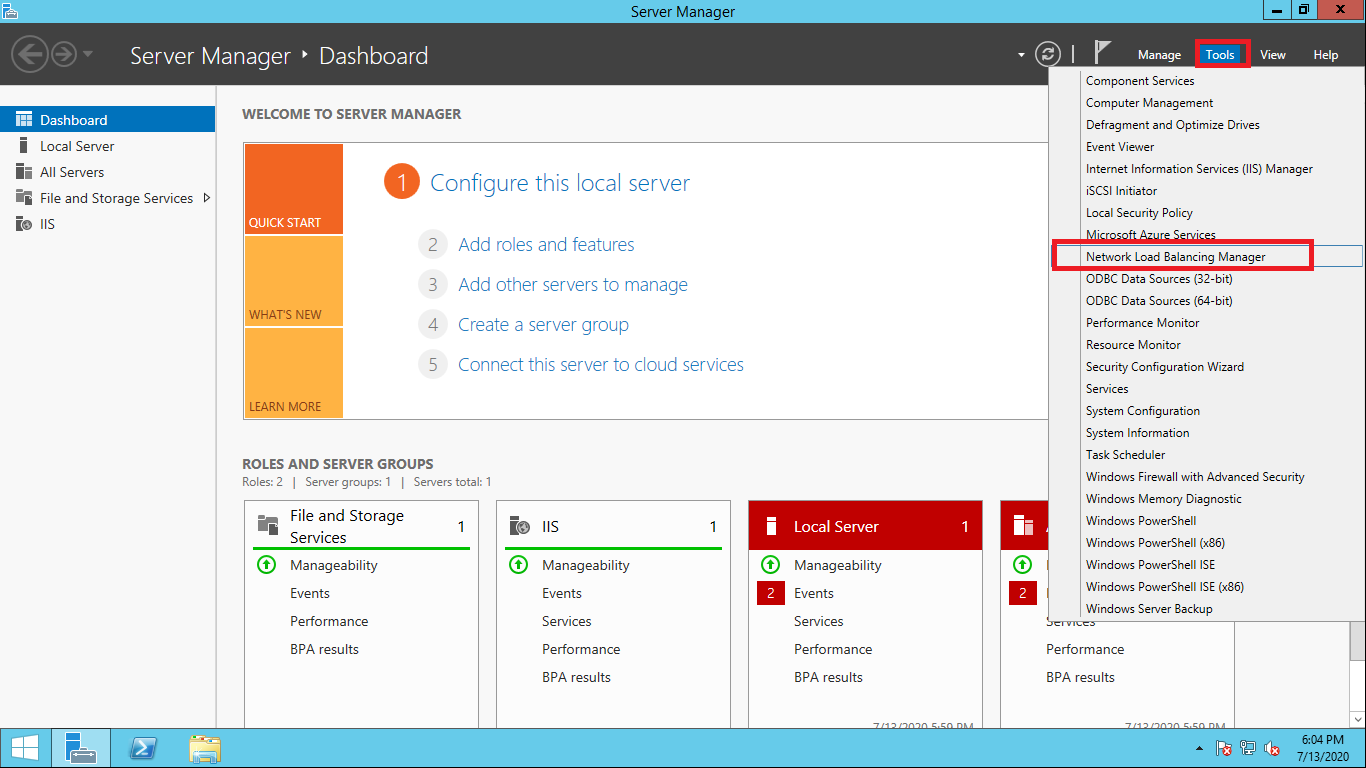Image resolution: width=1366 pixels, height=768 pixels.
Task: Click Add roles and features link
Action: [x=546, y=245]
